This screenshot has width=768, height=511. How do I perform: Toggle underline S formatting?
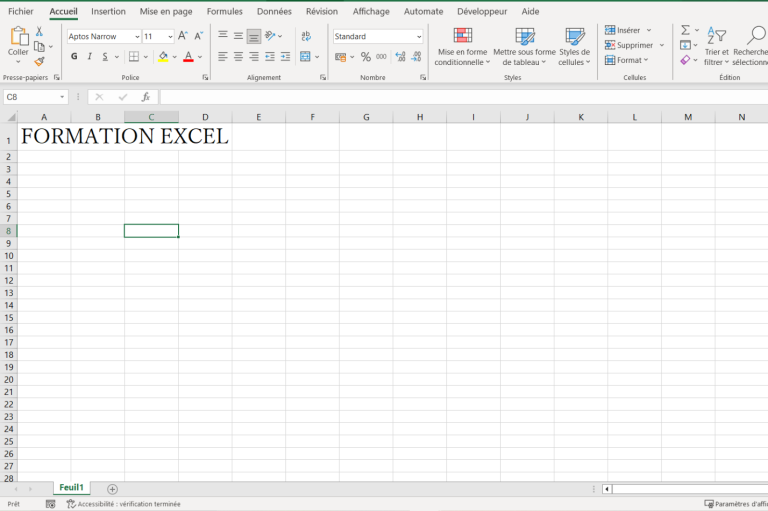105,57
